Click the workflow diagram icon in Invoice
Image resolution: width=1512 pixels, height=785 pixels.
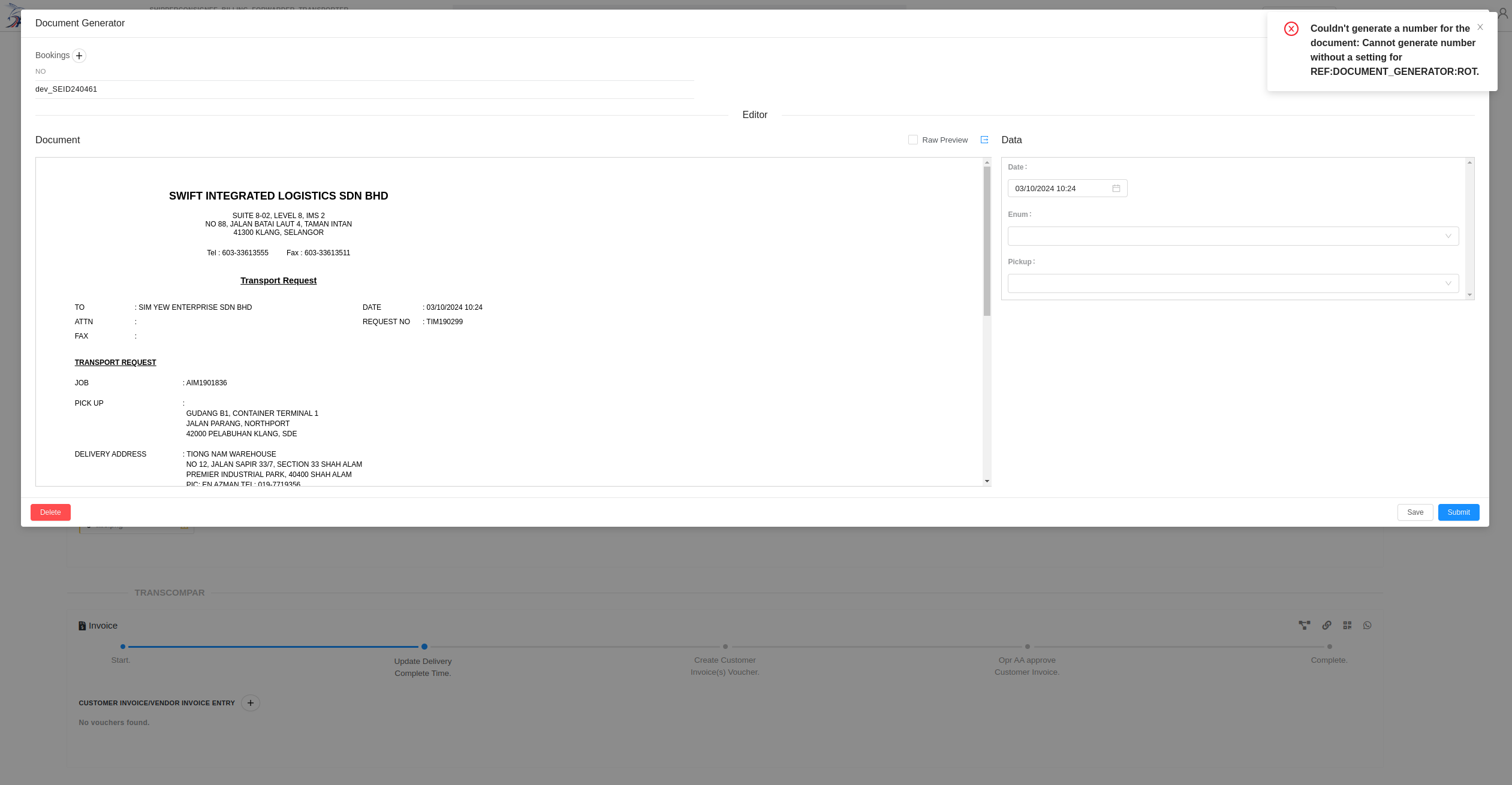point(1304,625)
